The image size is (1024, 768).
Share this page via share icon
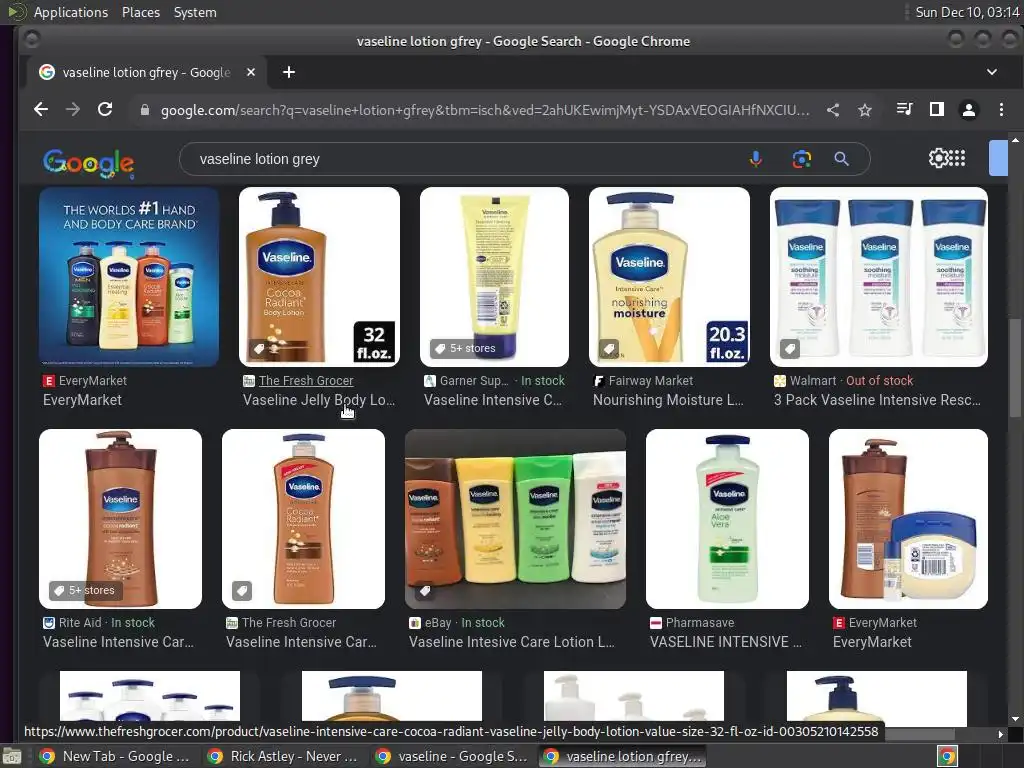tap(833, 110)
